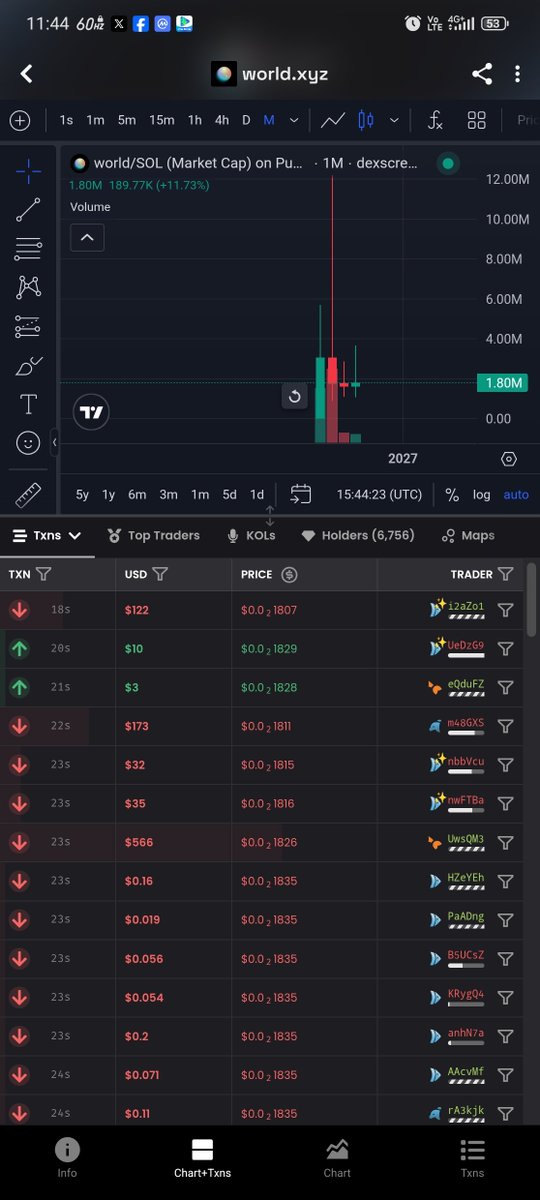Toggle auto scale mode
This screenshot has height=1200, width=540.
(x=516, y=495)
